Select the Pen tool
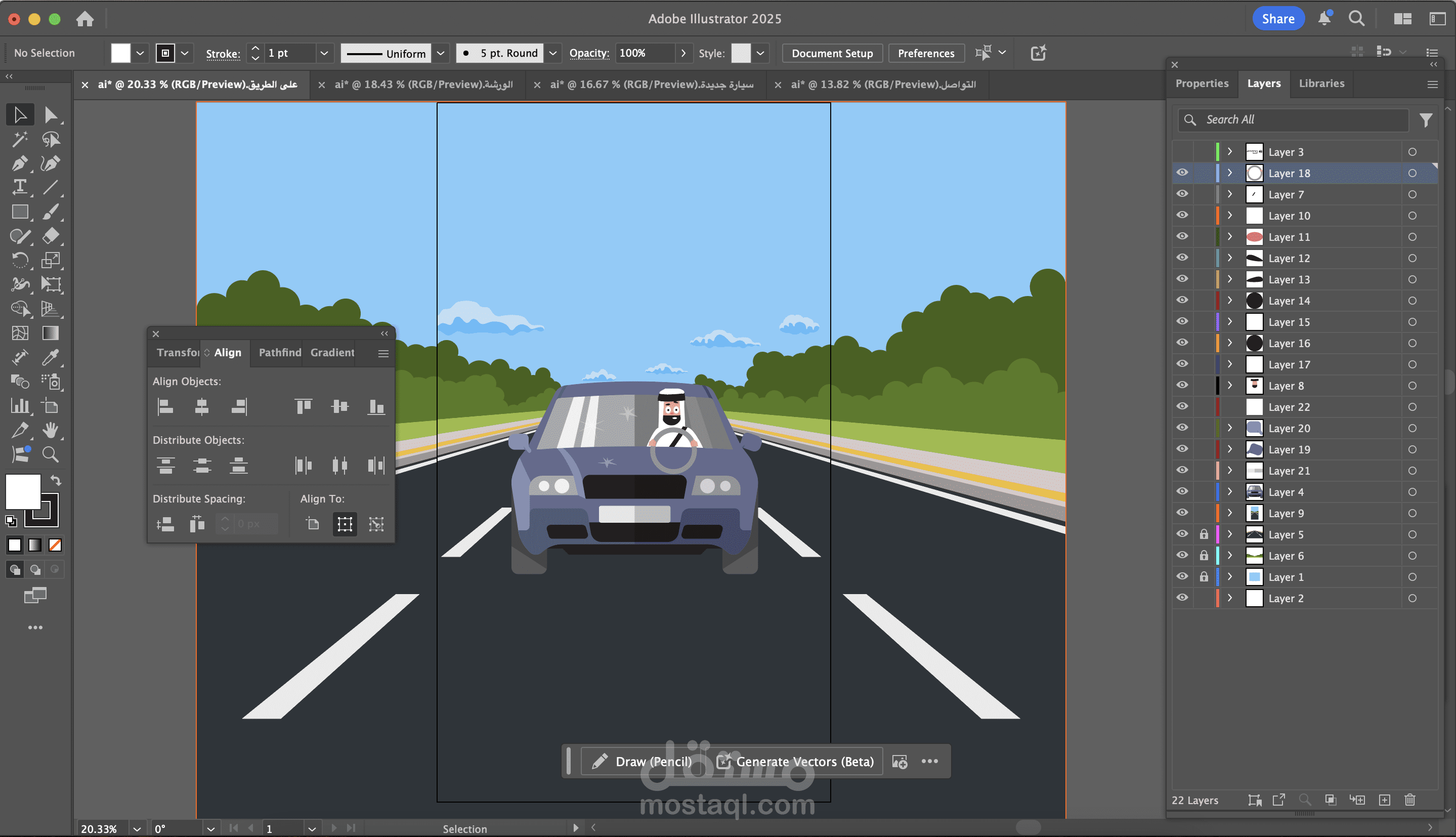The height and width of the screenshot is (837, 1456). [20, 163]
